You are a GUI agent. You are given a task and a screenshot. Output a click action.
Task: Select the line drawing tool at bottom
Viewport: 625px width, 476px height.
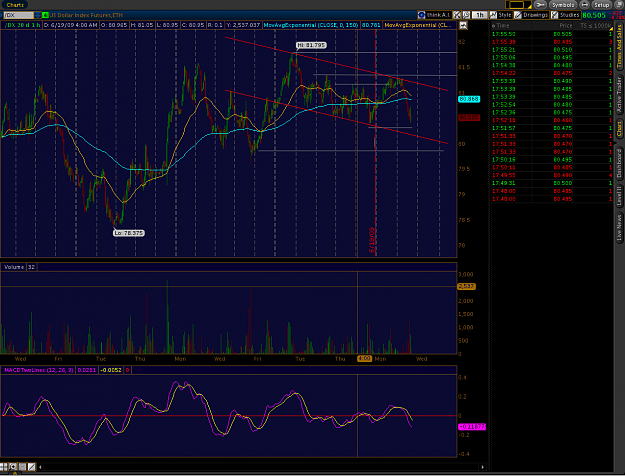click(31, 466)
